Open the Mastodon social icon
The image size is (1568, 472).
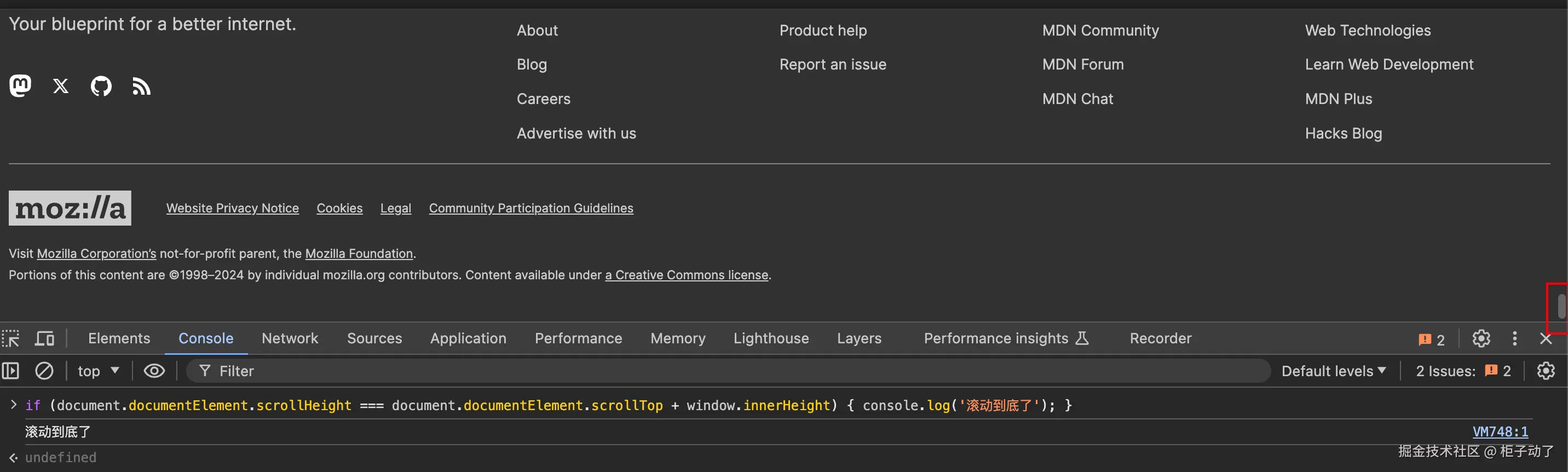(20, 86)
